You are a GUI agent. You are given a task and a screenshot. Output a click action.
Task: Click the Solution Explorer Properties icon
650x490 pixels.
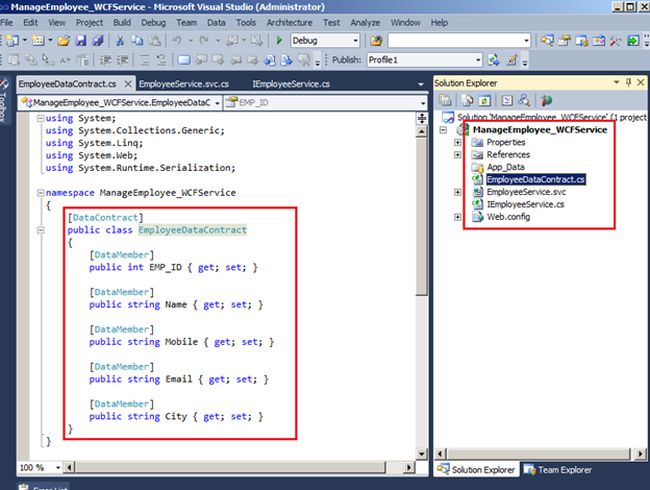446,101
